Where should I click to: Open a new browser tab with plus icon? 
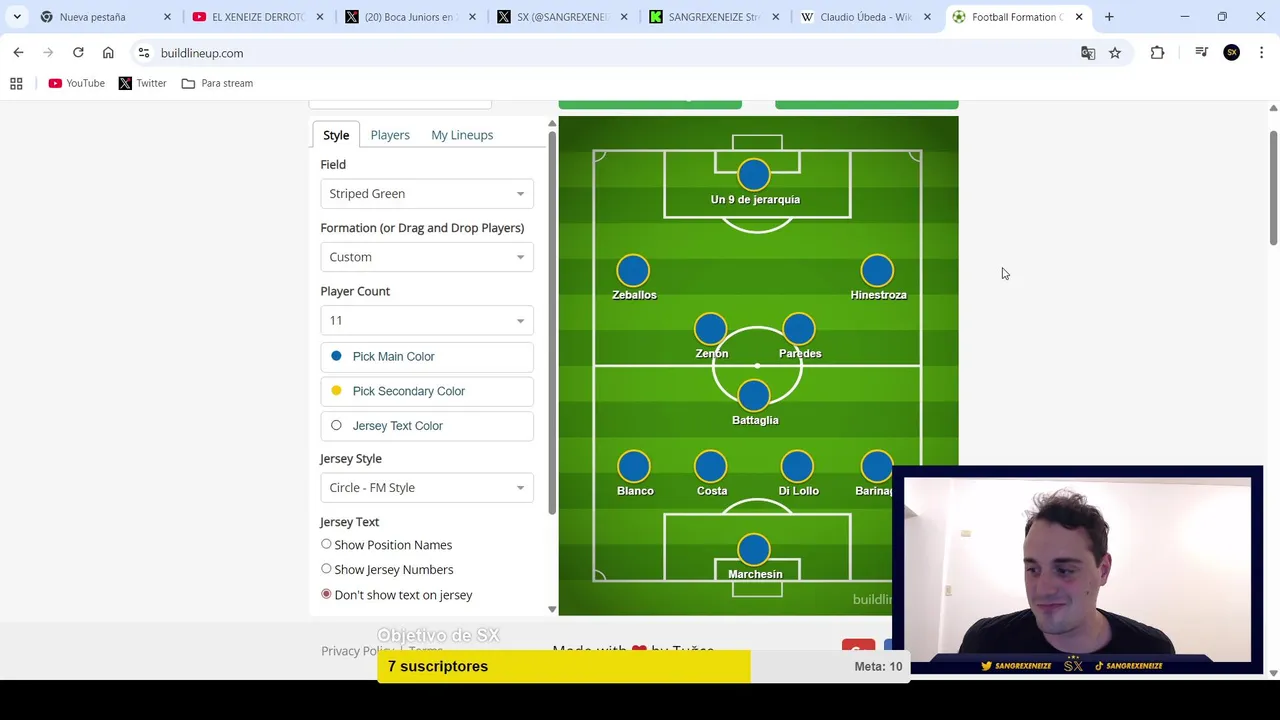1109,17
